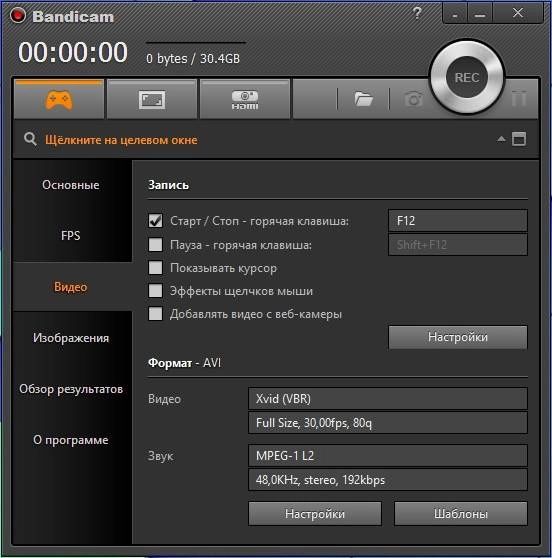Start recording with the REC button
This screenshot has width=552, height=558.
point(467,77)
